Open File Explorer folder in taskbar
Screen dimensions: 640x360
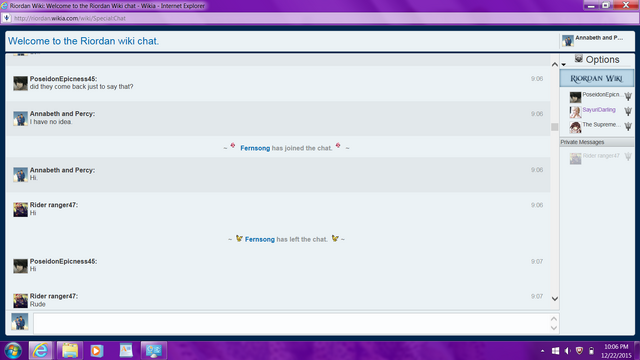(70, 351)
